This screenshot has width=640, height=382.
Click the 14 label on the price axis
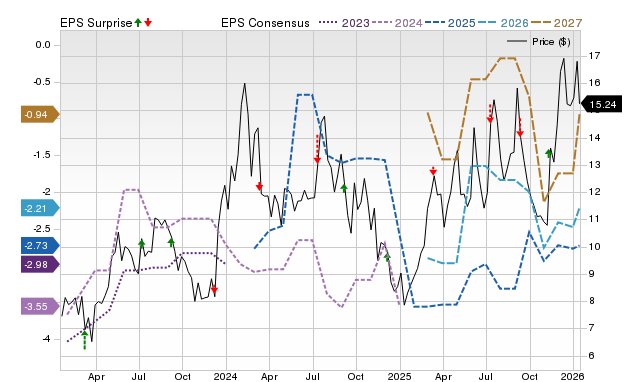click(x=594, y=138)
